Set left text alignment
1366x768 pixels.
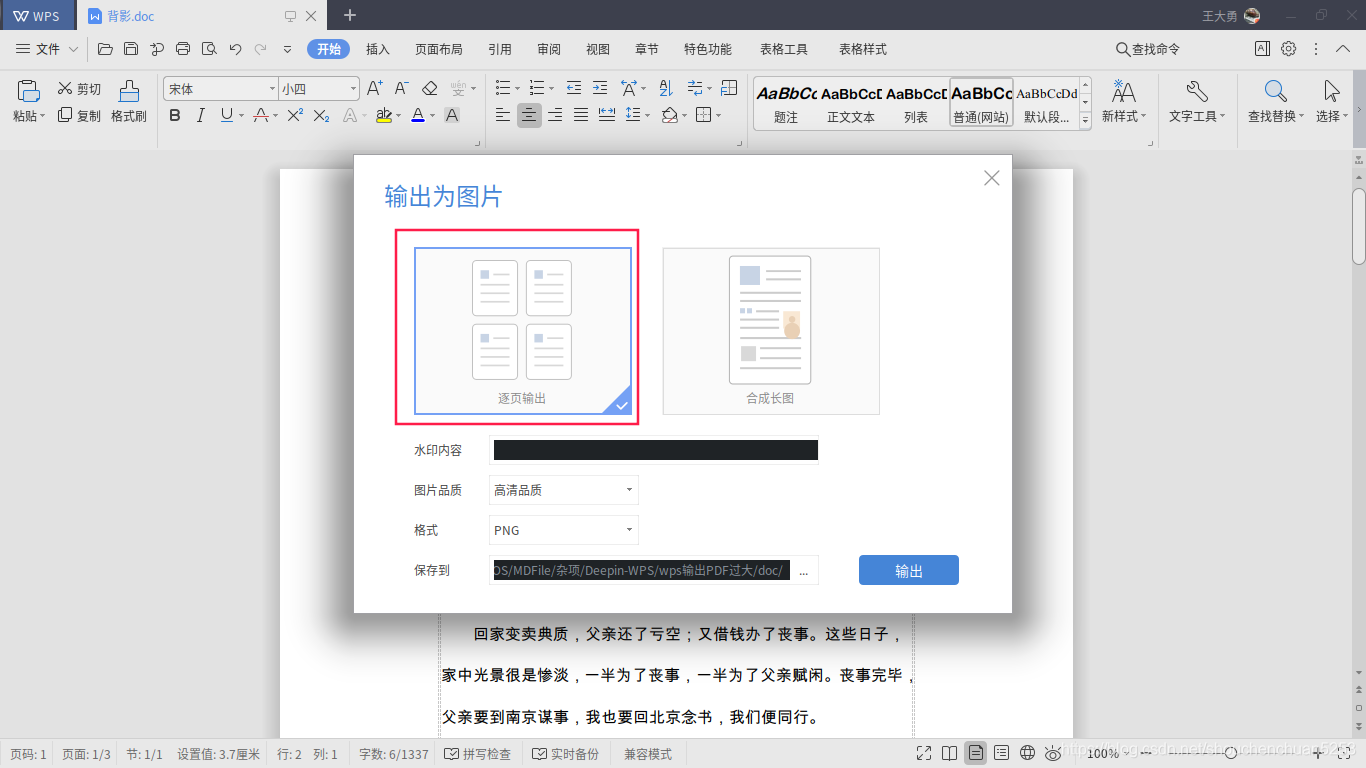click(503, 115)
